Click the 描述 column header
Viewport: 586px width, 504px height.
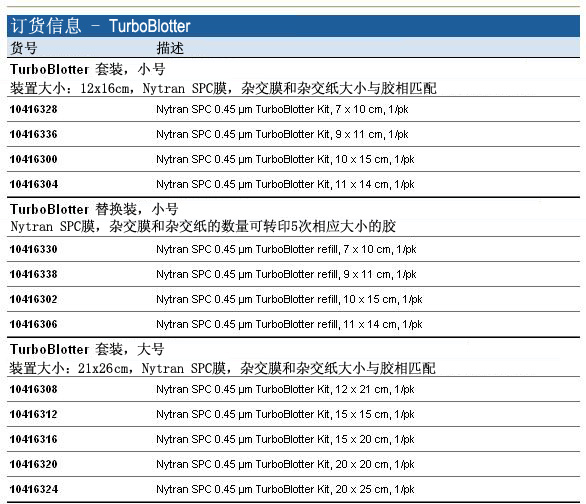pyautogui.click(x=170, y=48)
